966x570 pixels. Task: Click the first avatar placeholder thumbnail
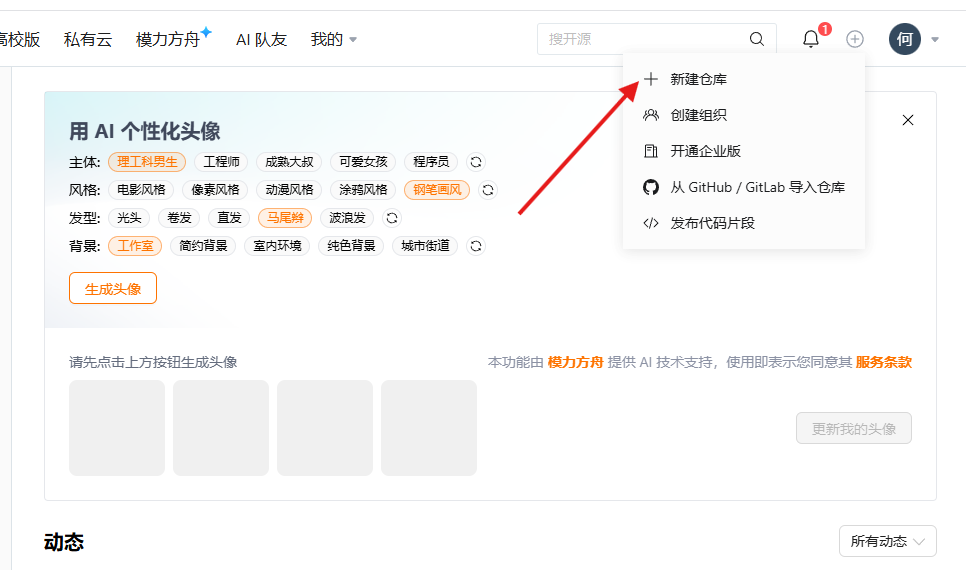(x=117, y=428)
